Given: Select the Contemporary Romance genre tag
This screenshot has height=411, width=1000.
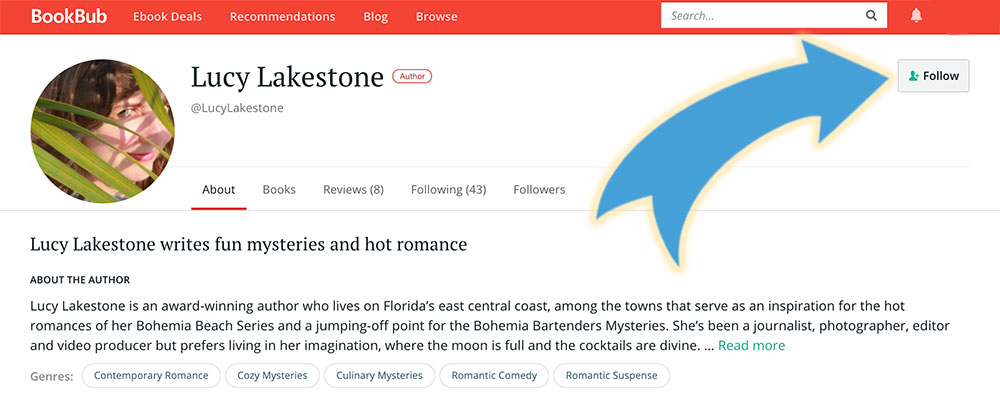Looking at the screenshot, I should (151, 375).
